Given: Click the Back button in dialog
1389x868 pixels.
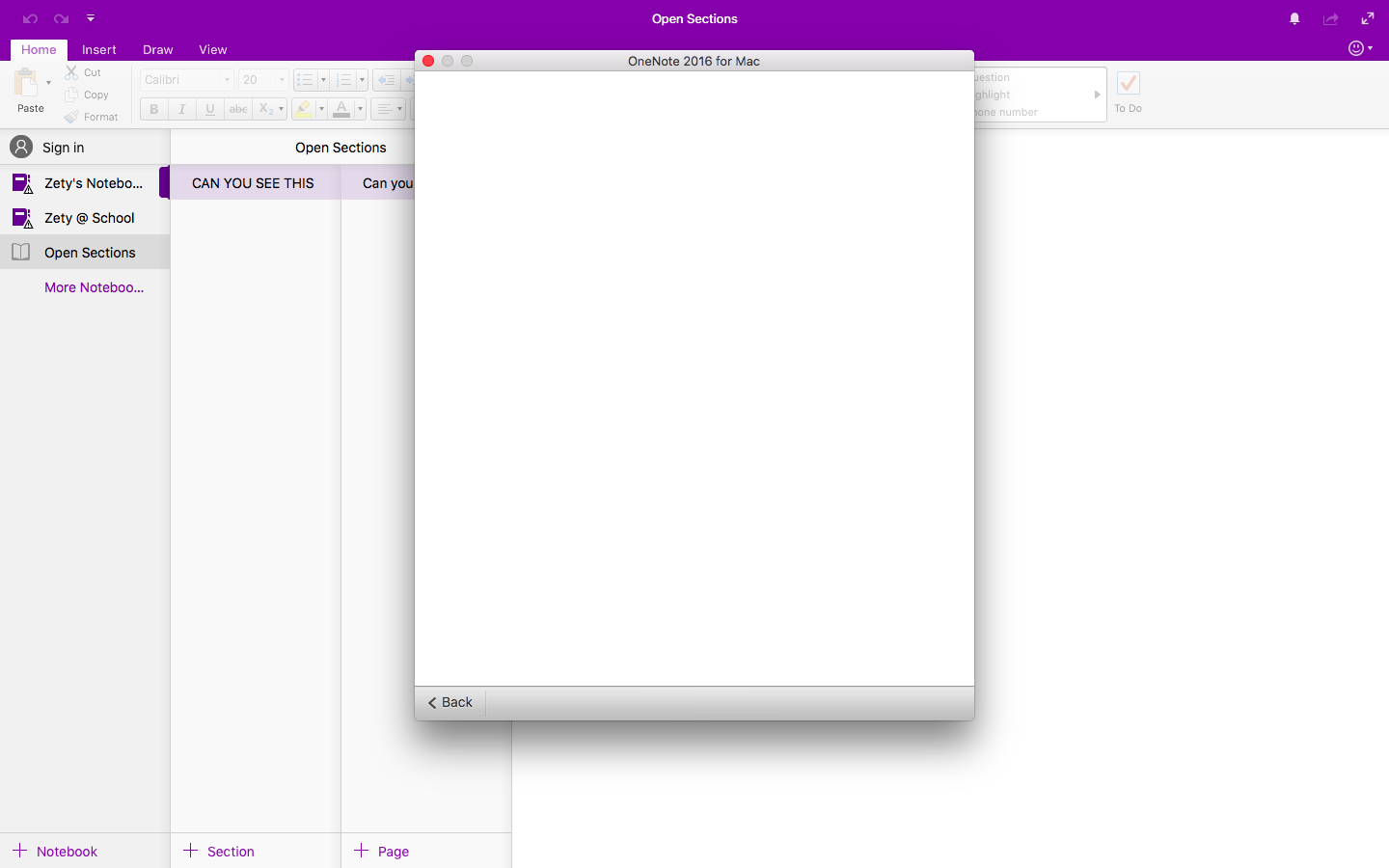Looking at the screenshot, I should tap(450, 702).
